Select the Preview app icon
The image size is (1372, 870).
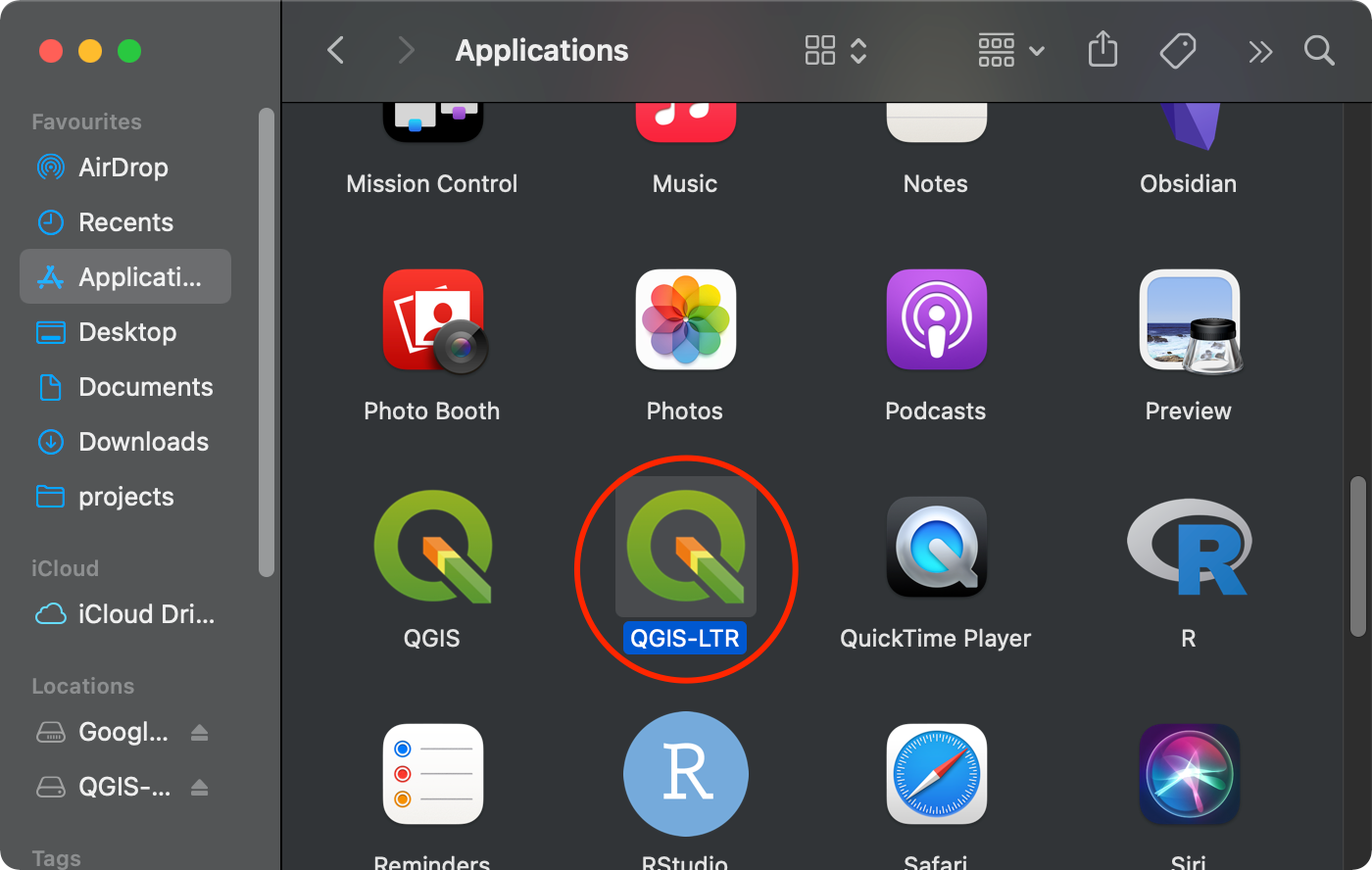[1191, 321]
